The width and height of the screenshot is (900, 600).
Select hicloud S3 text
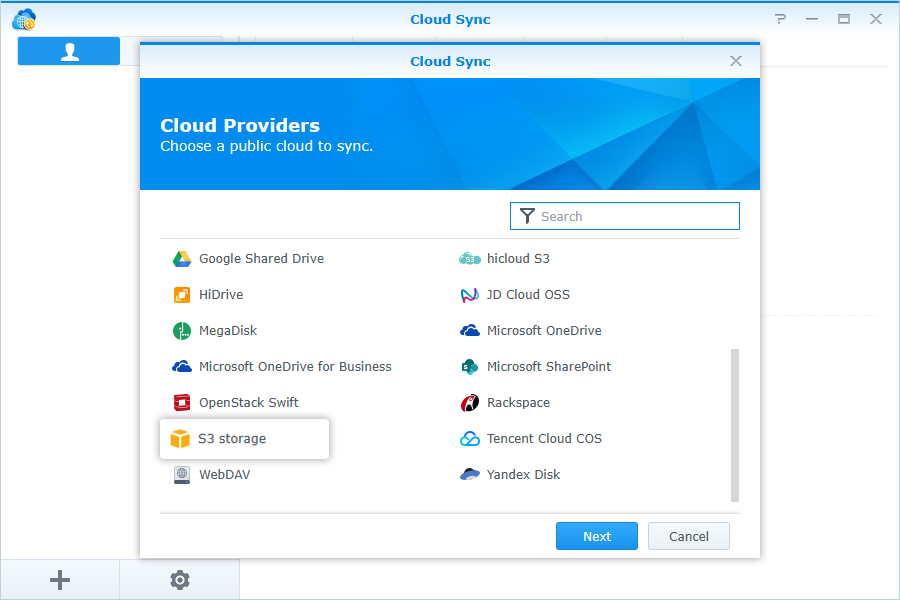518,258
